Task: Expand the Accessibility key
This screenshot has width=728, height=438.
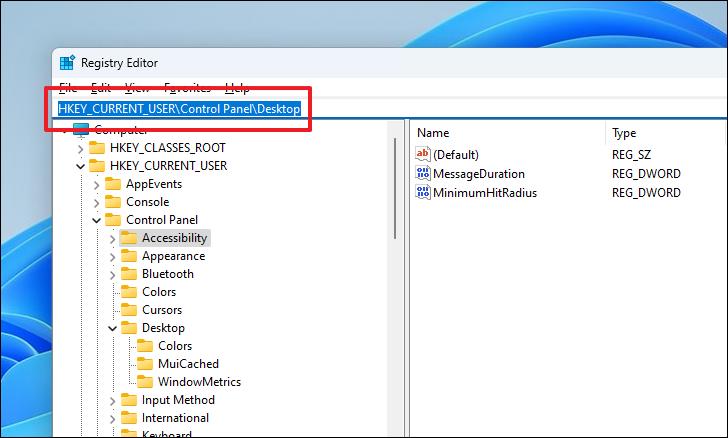Action: (x=112, y=239)
